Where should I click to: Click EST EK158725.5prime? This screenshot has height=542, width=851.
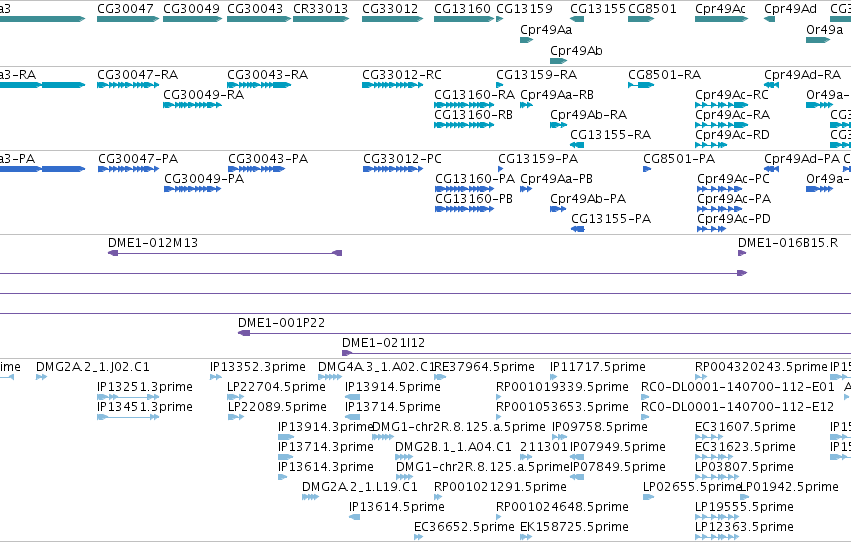click(526, 537)
